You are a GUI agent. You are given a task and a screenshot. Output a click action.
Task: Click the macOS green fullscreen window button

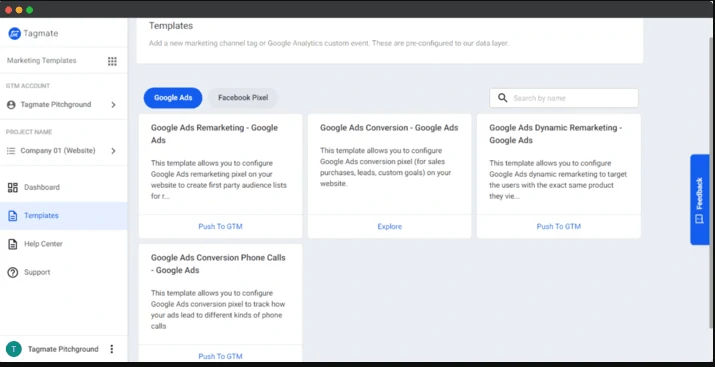(30, 10)
